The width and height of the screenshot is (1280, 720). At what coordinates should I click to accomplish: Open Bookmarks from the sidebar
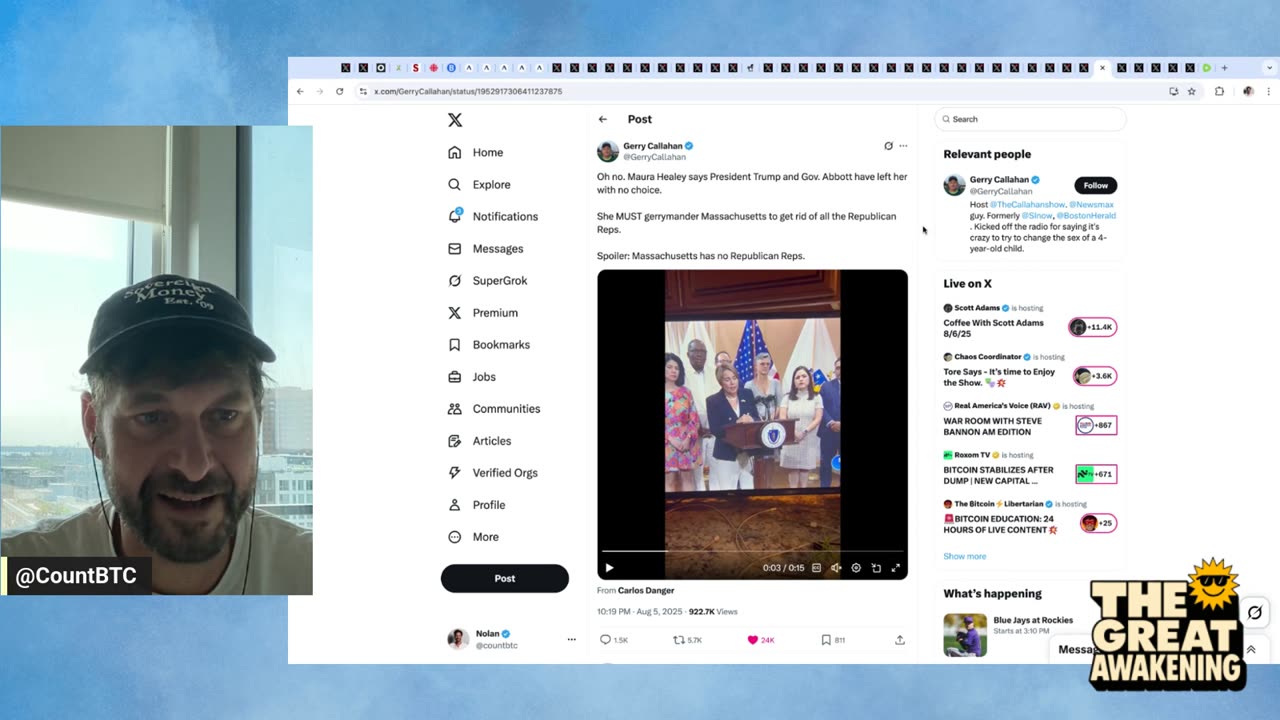489,344
